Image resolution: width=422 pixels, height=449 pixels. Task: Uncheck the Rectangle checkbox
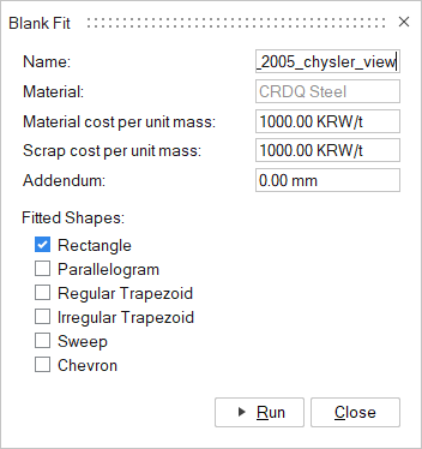tap(43, 245)
